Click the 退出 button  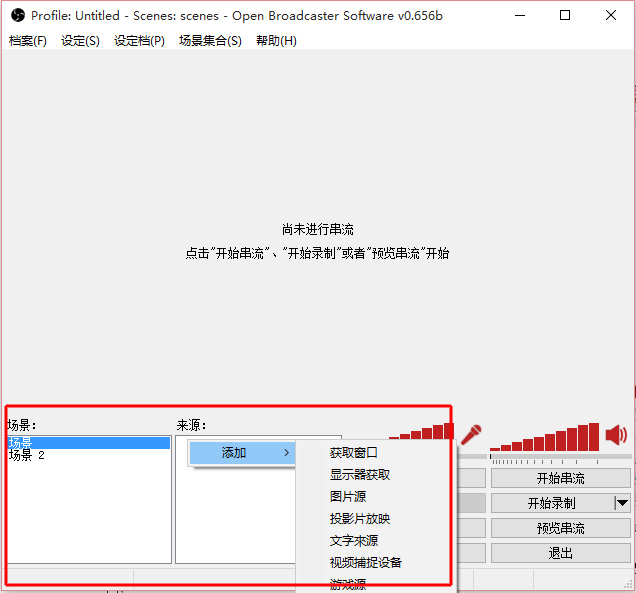click(561, 553)
